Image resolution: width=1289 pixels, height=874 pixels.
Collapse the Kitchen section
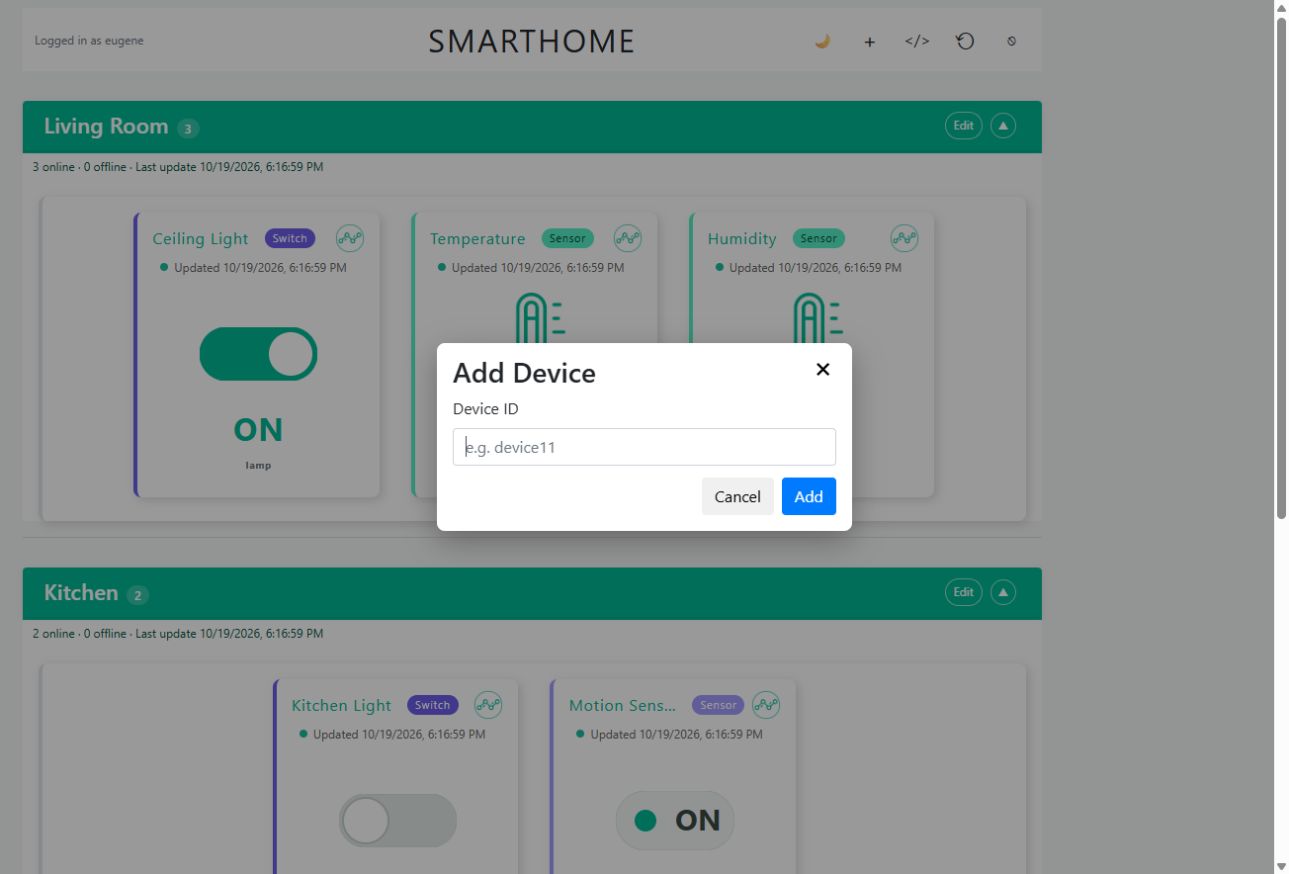pyautogui.click(x=1003, y=593)
